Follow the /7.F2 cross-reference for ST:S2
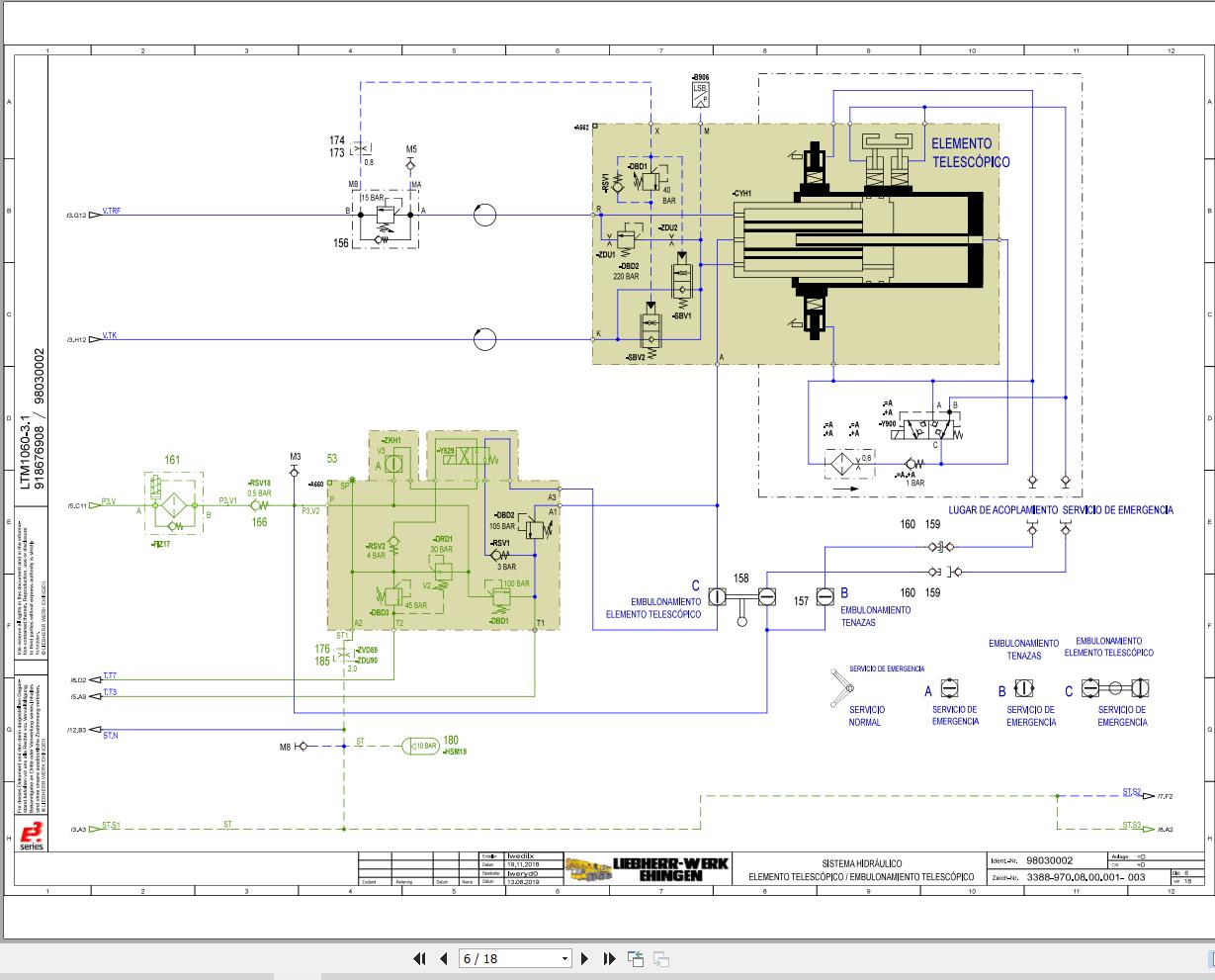 [x=1168, y=798]
